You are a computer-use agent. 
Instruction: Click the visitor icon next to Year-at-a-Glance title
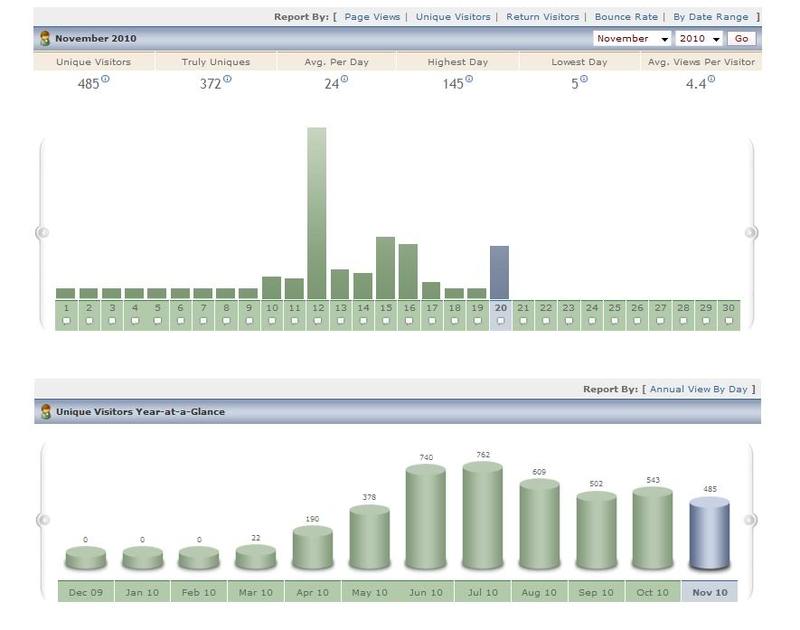(x=45, y=412)
